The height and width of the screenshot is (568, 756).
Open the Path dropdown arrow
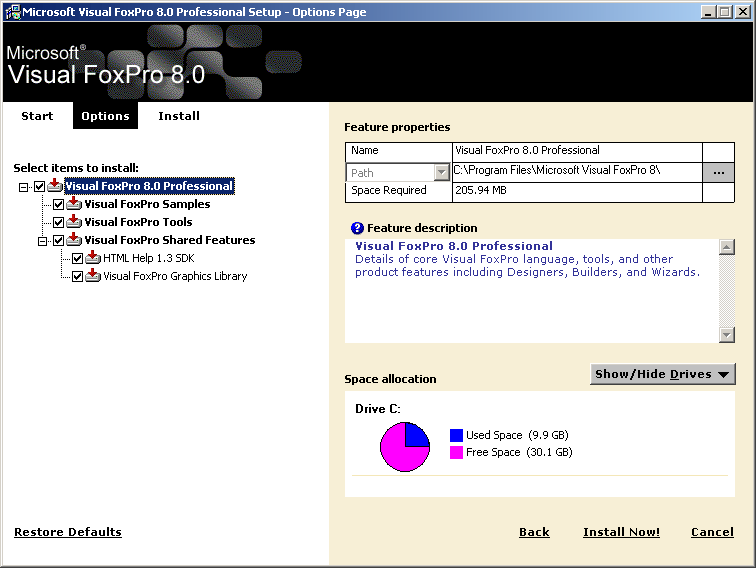[441, 172]
